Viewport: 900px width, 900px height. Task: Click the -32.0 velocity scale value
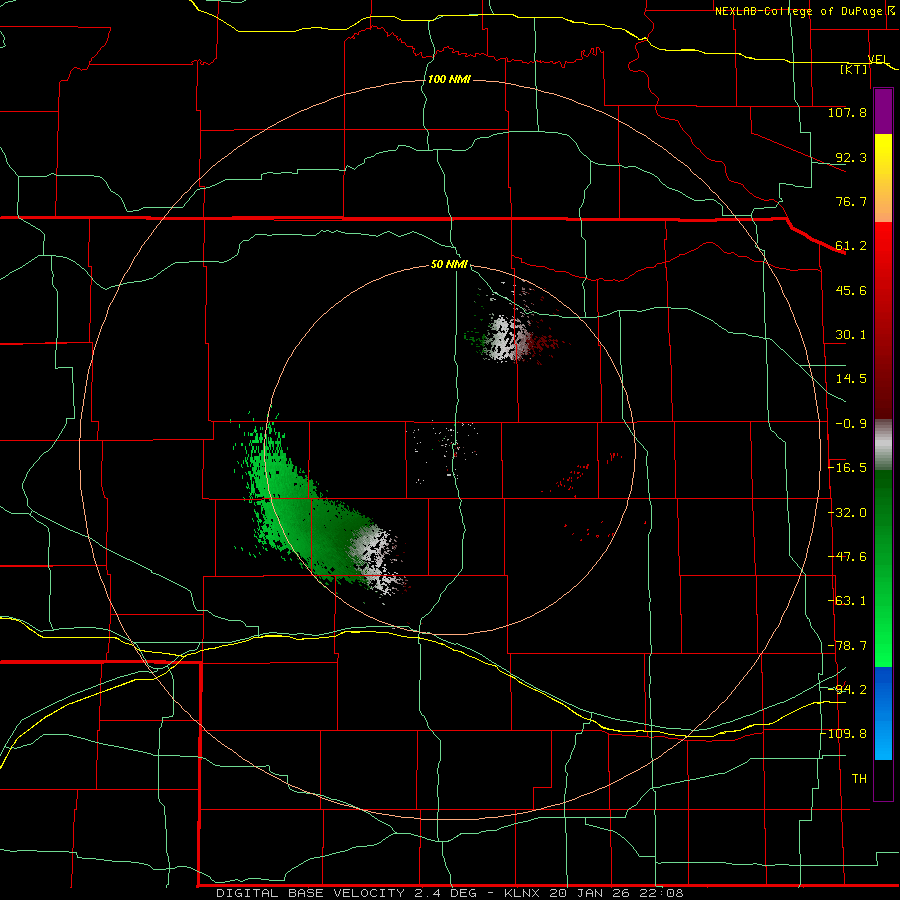coord(847,513)
